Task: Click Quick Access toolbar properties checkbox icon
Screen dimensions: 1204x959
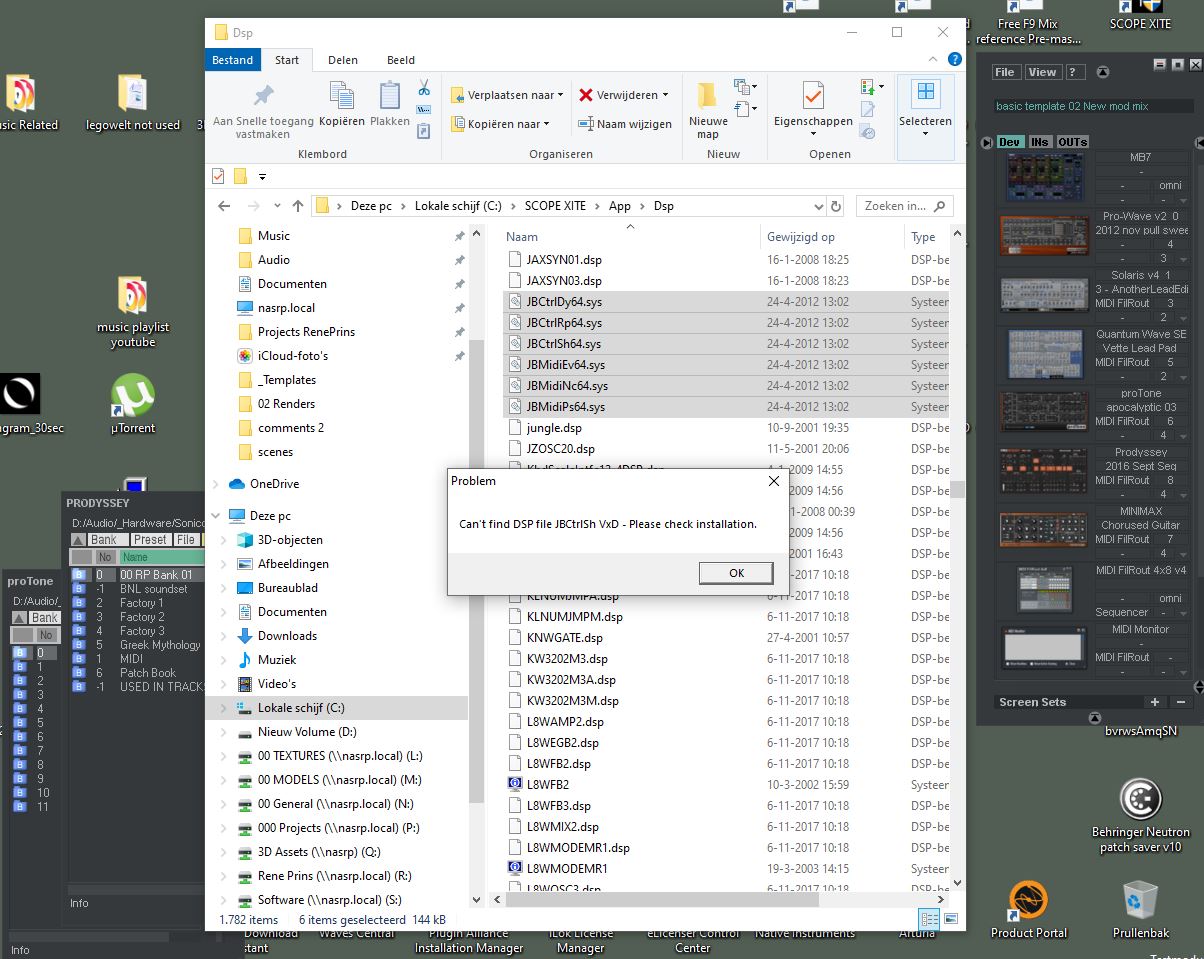Action: tap(218, 176)
